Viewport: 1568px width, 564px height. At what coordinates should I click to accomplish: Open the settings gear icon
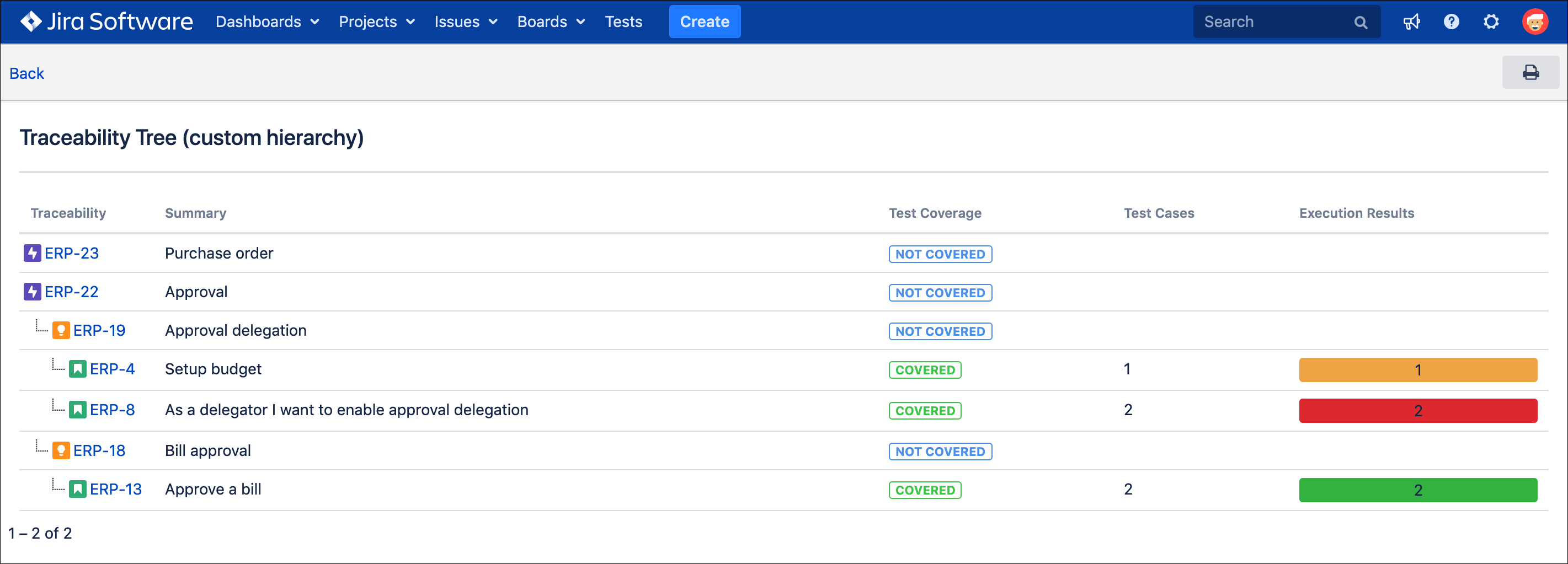coord(1491,22)
